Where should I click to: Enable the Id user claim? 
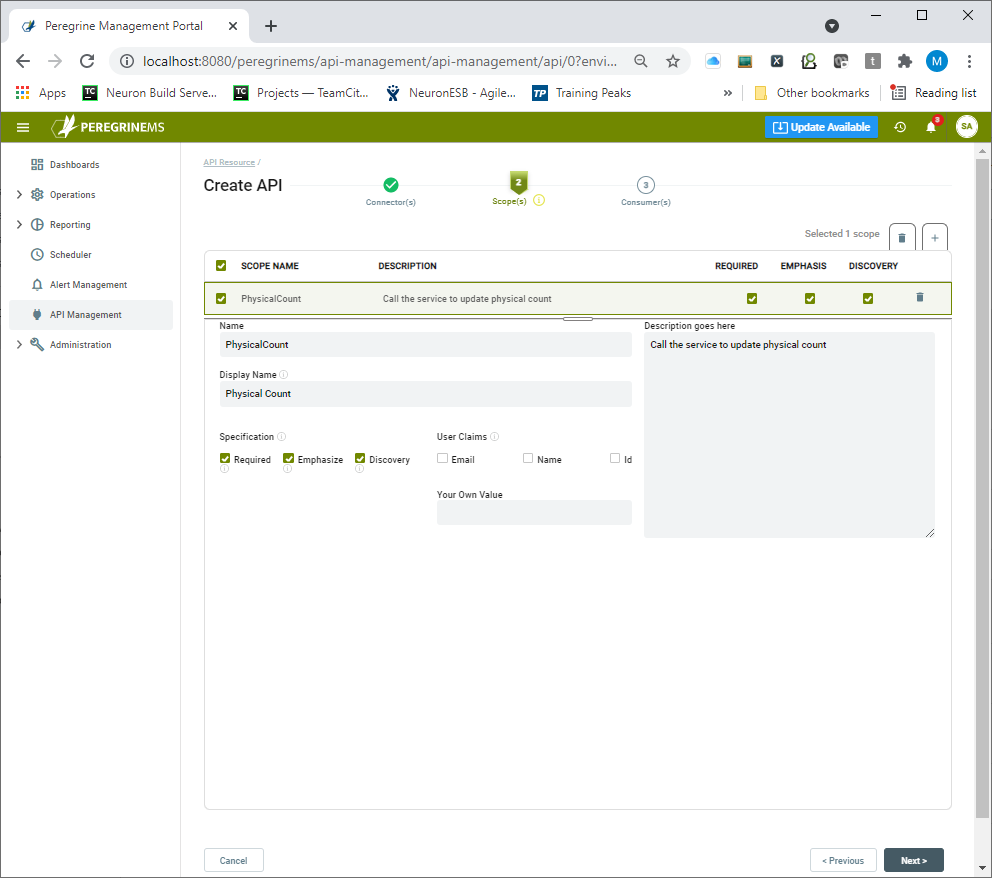[615, 459]
